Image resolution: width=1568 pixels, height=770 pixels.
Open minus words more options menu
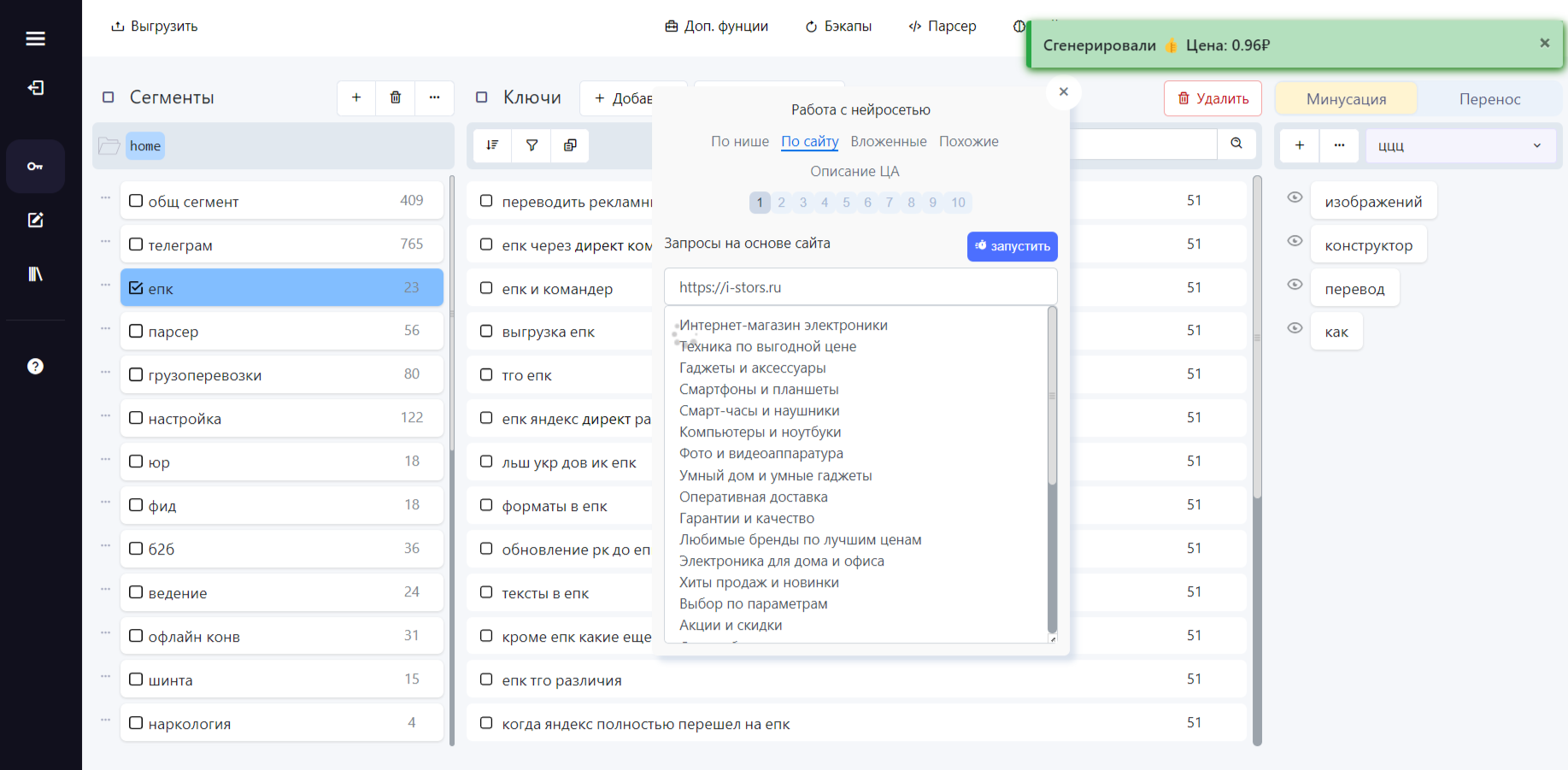click(1339, 145)
